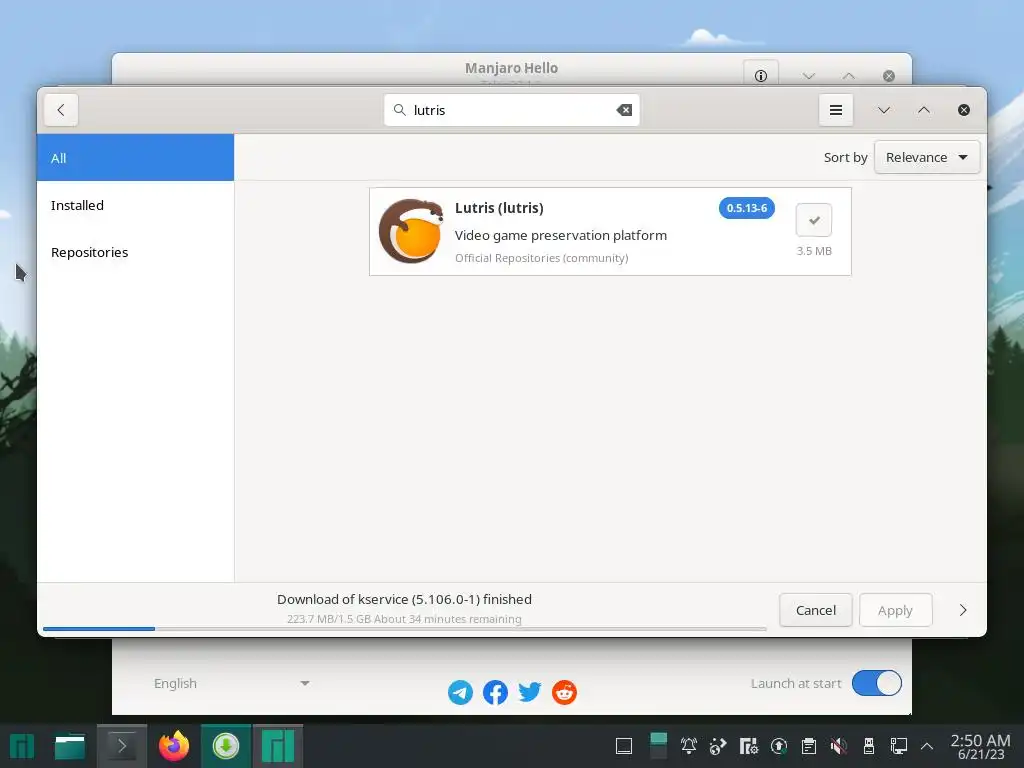
Task: Select the Repositories category
Action: (135, 252)
